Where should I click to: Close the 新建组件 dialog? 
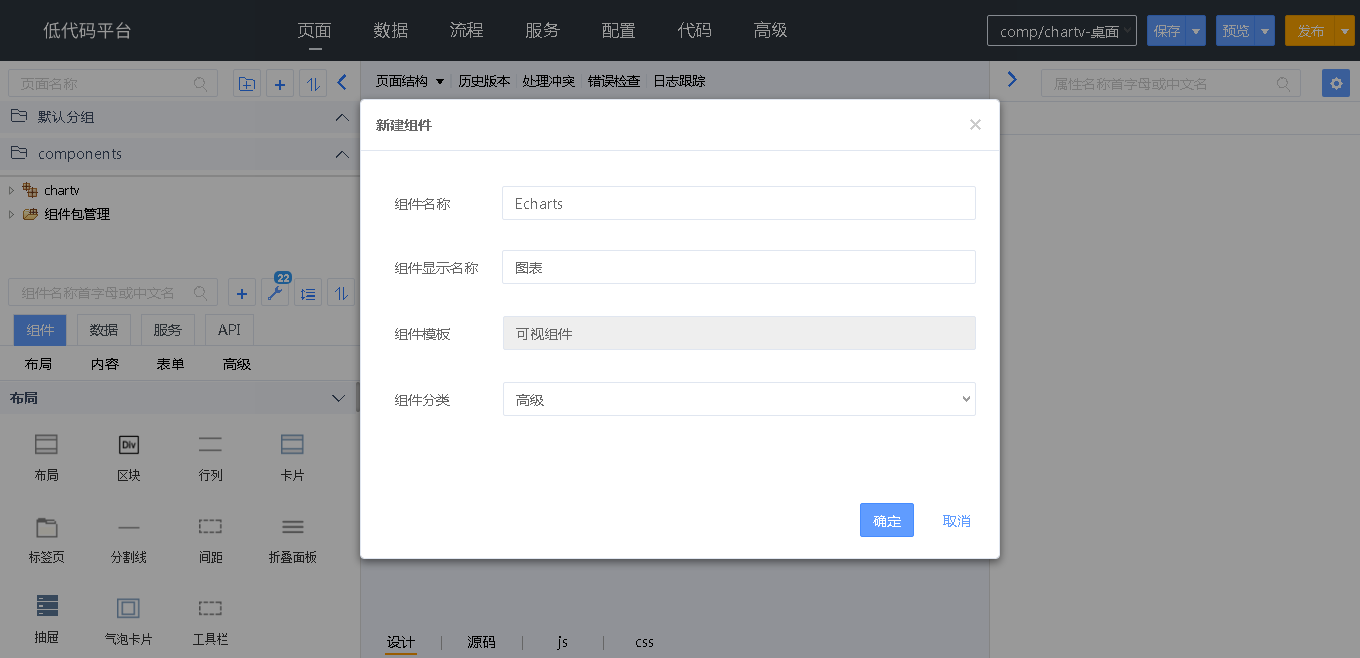click(975, 125)
